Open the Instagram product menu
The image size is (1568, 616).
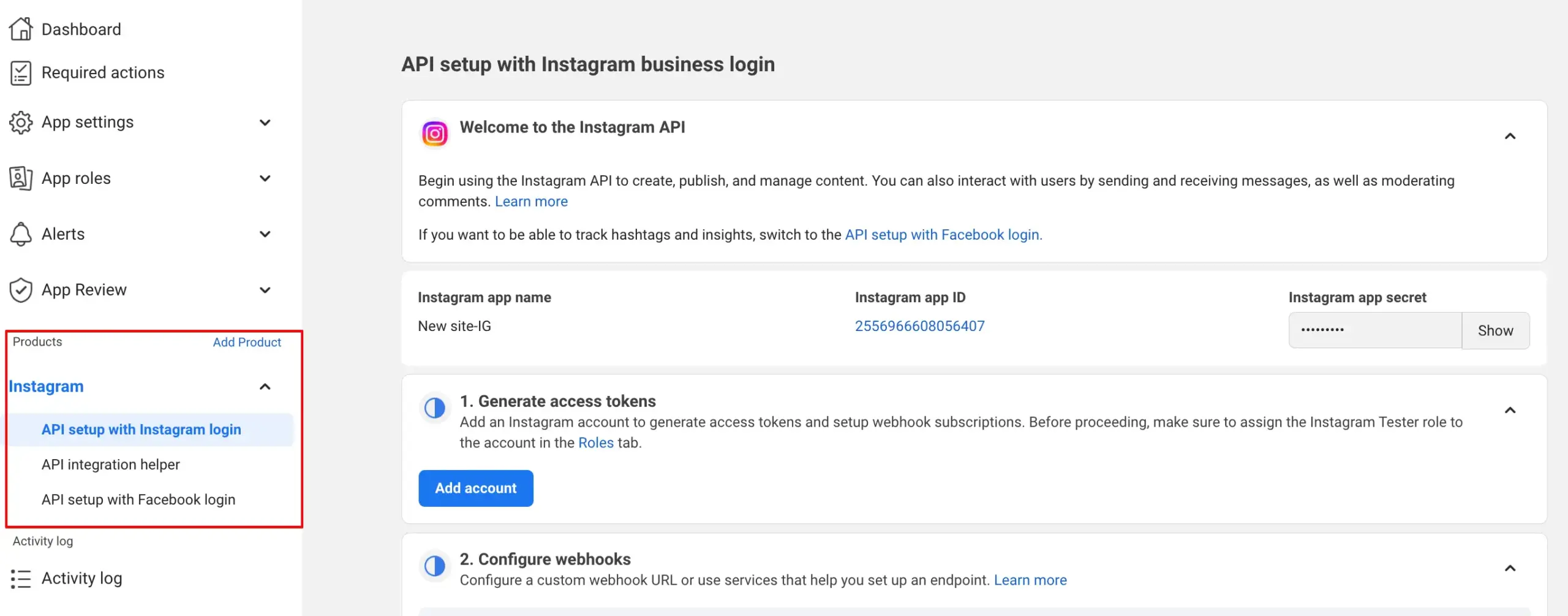pyautogui.click(x=46, y=387)
